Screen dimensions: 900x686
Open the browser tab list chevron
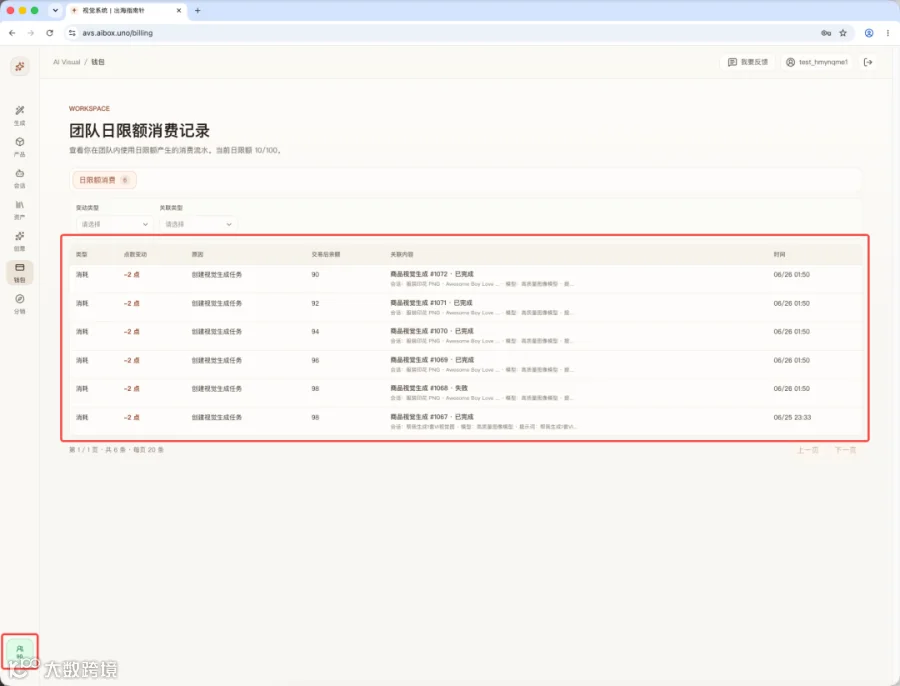55,10
